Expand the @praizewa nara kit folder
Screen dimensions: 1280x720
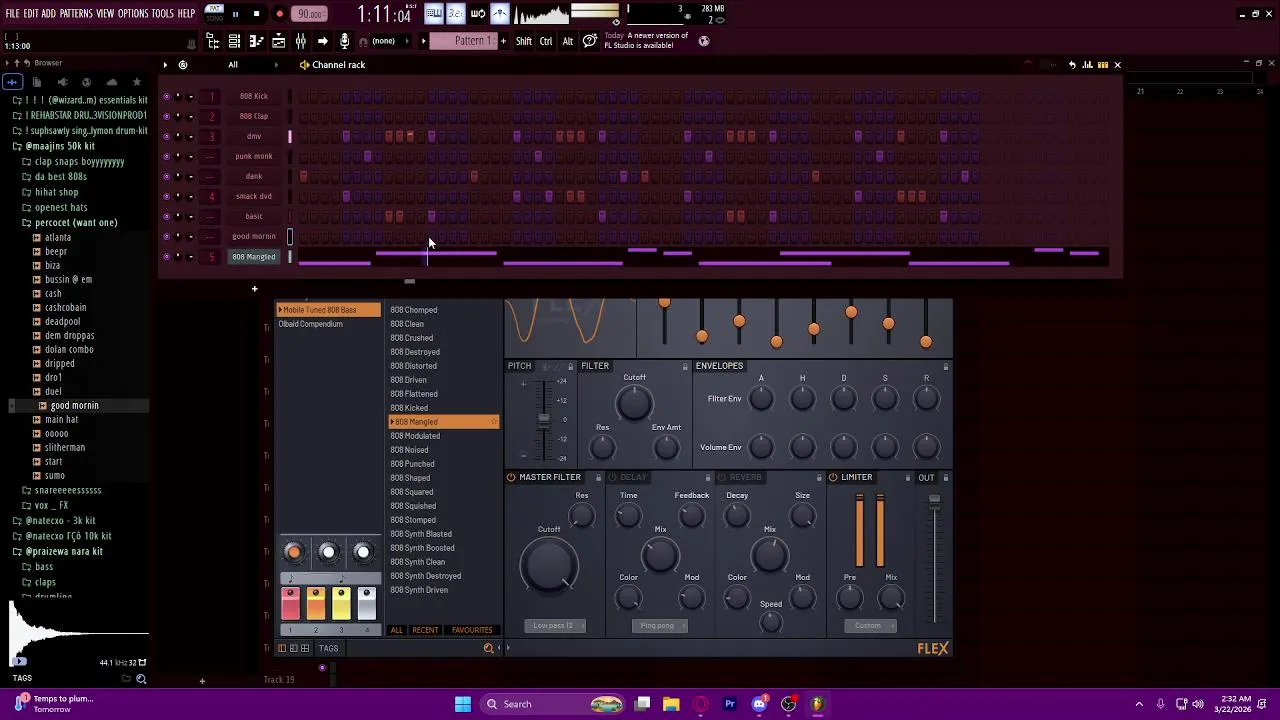(64, 552)
